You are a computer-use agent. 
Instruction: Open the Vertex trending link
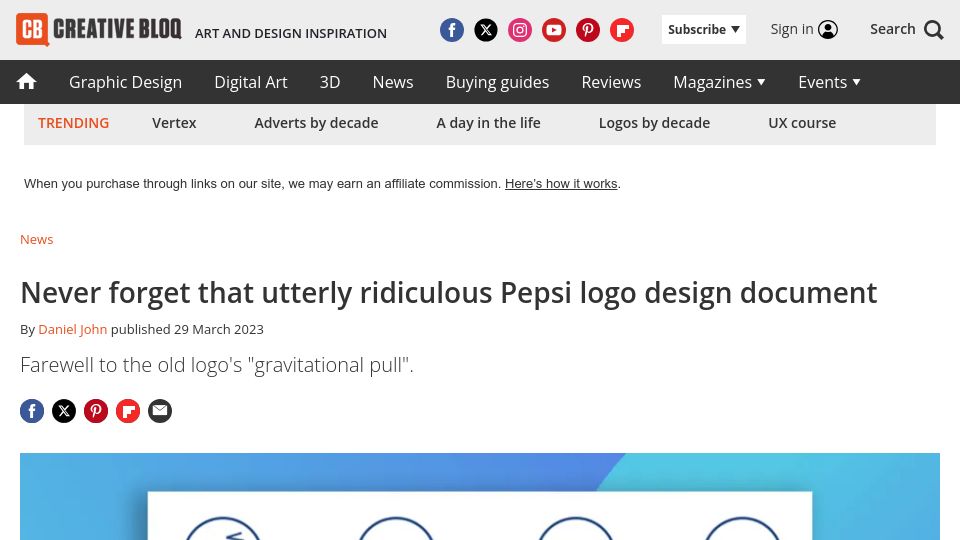pos(174,123)
